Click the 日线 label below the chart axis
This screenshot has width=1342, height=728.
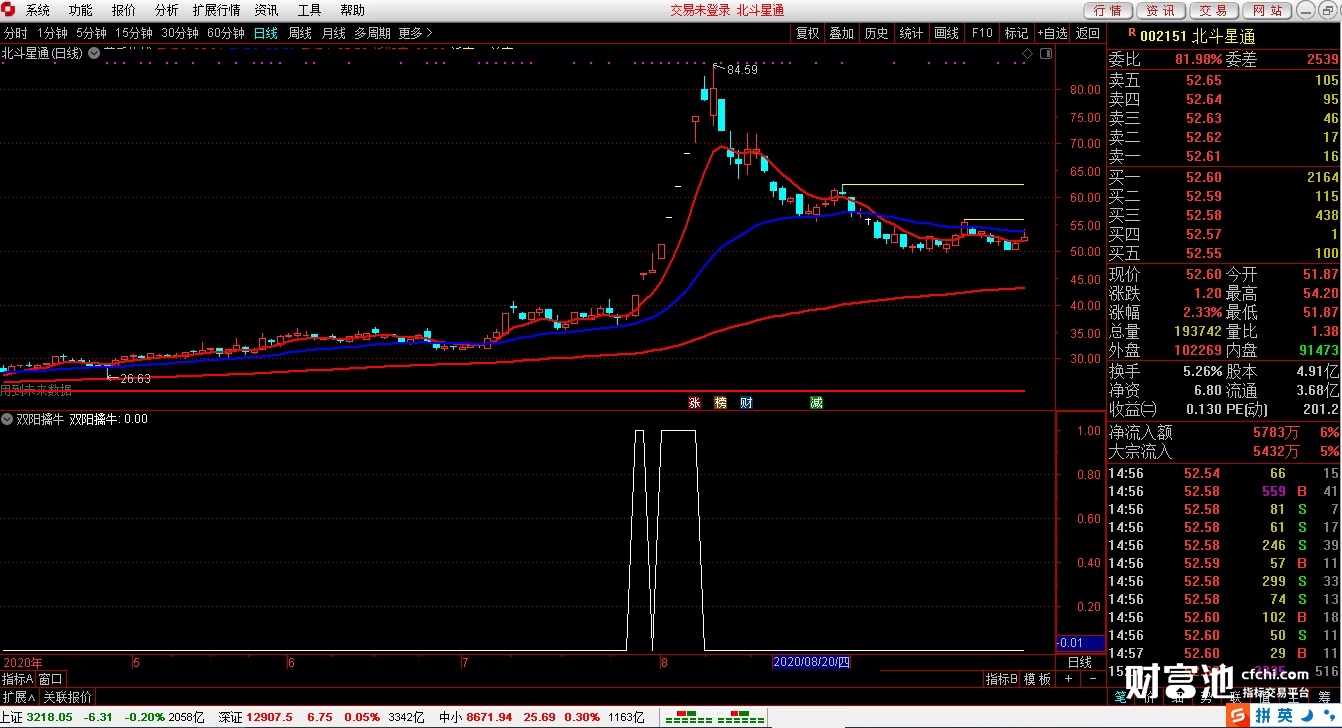[x=1080, y=662]
